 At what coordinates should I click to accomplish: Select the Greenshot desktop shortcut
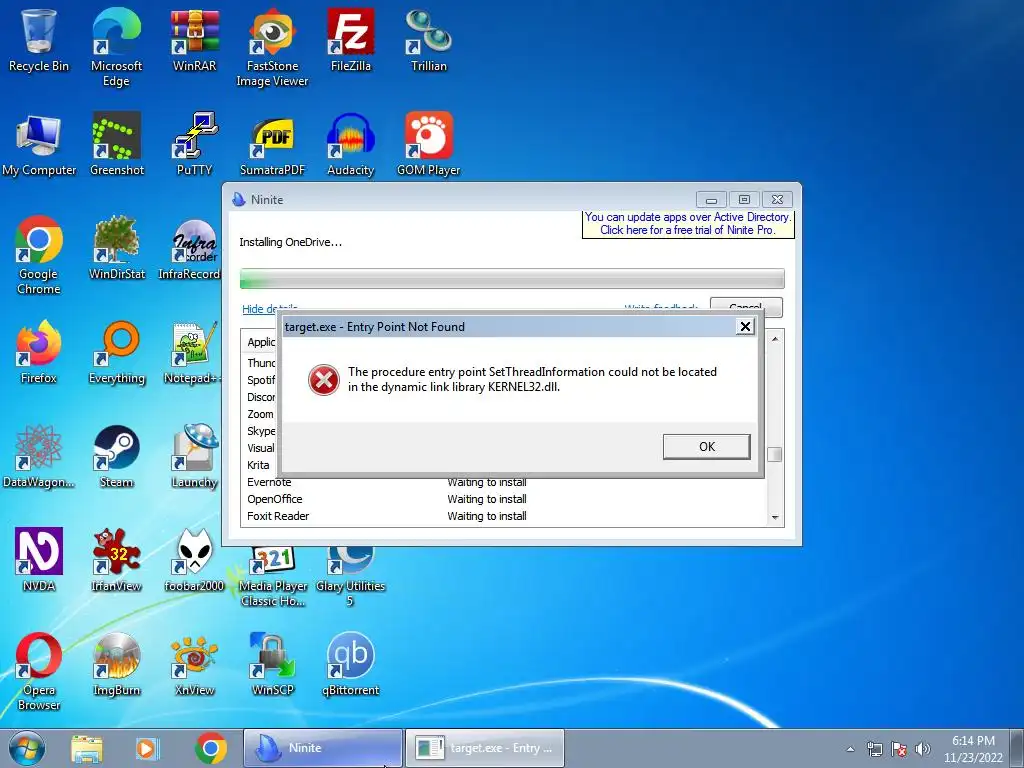tap(116, 144)
